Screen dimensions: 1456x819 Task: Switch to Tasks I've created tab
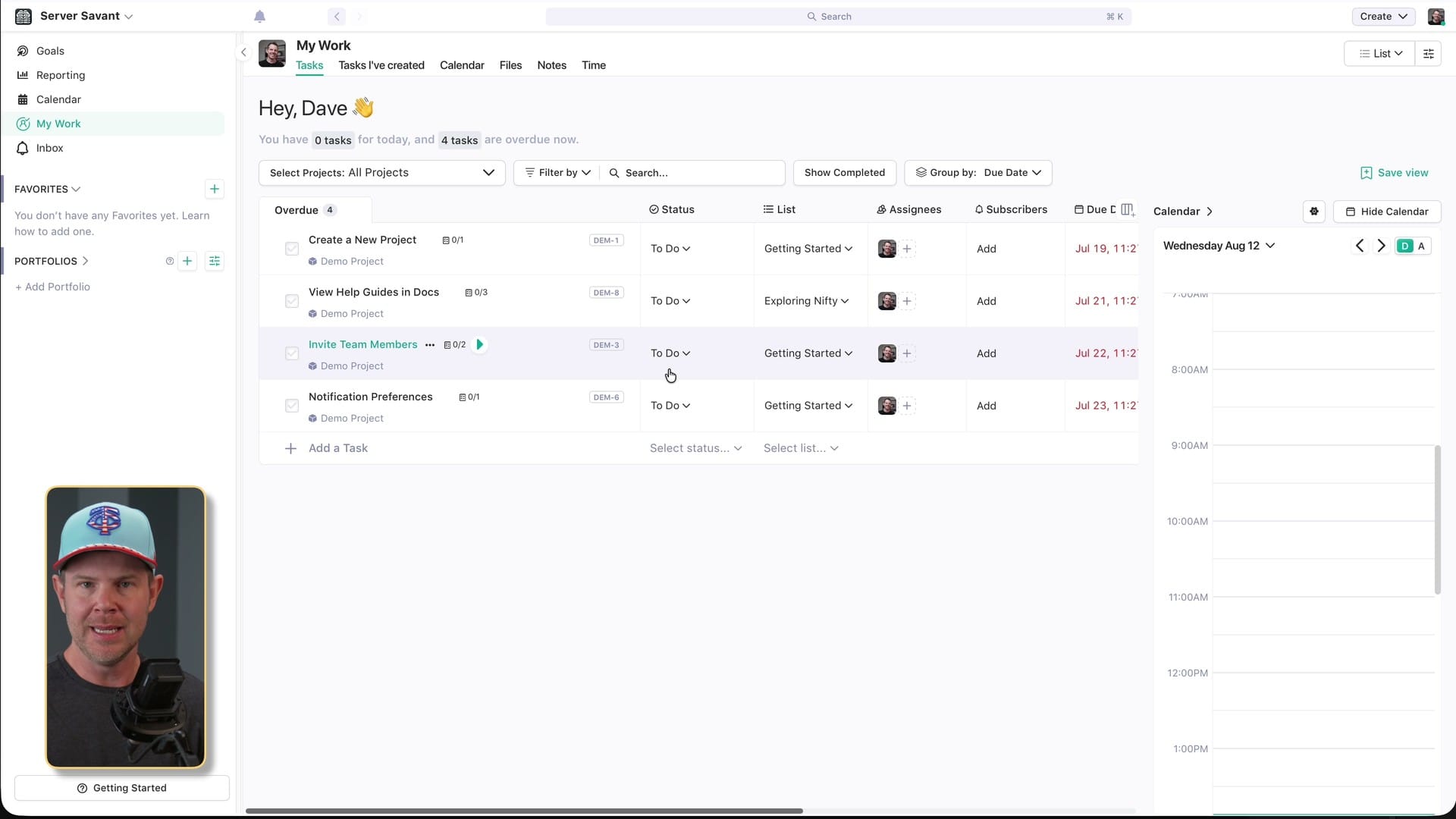tap(381, 65)
